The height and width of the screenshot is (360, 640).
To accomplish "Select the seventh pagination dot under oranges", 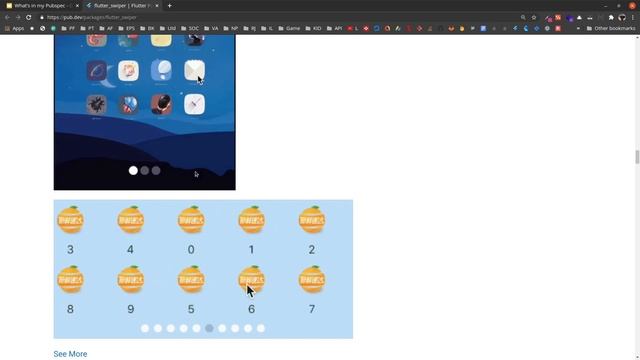I will (222, 328).
